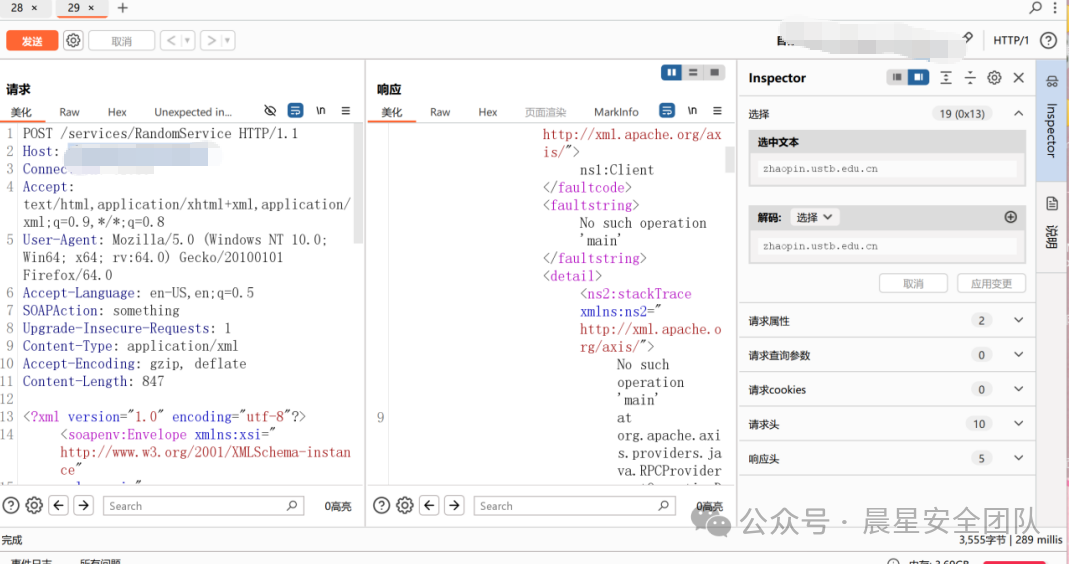Close Repeater tab 29
The width and height of the screenshot is (1074, 564).
91,8
